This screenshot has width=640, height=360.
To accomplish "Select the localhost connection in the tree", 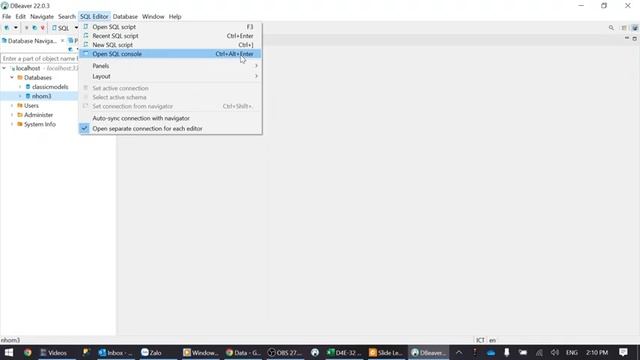I will pos(28,68).
